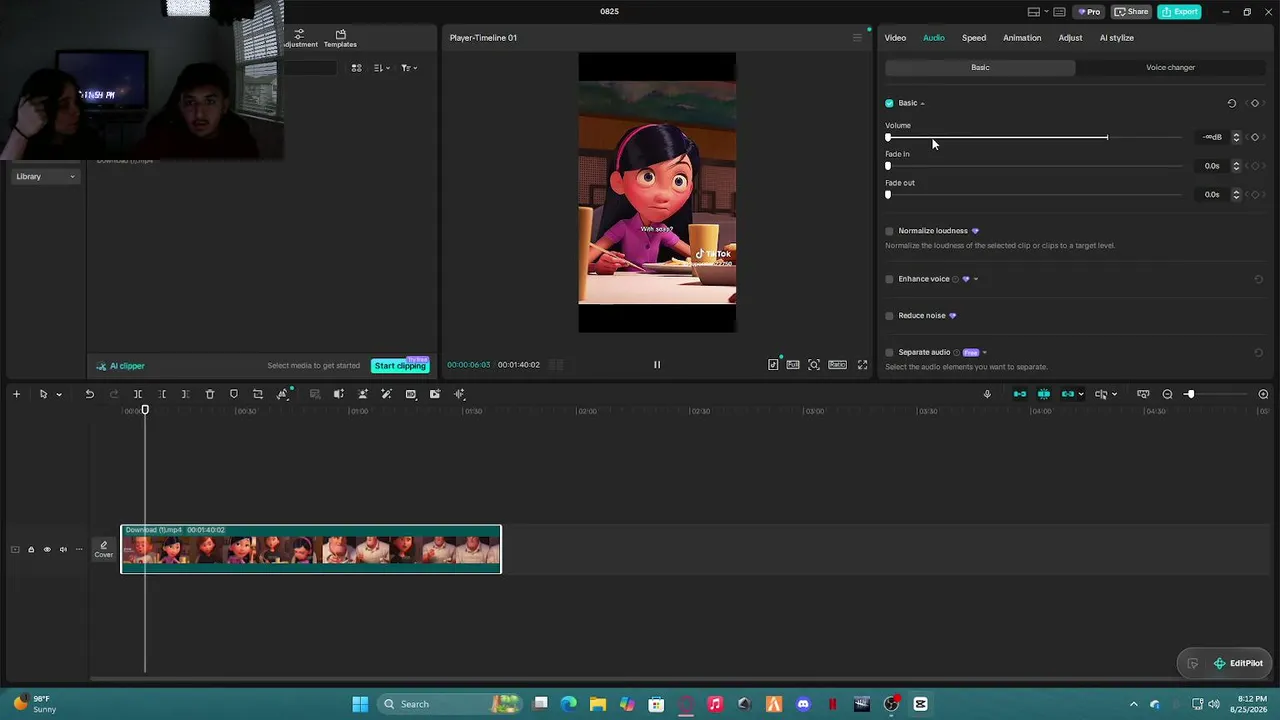Open the Ratio setting in player
This screenshot has height=720, width=1280.
(x=837, y=365)
